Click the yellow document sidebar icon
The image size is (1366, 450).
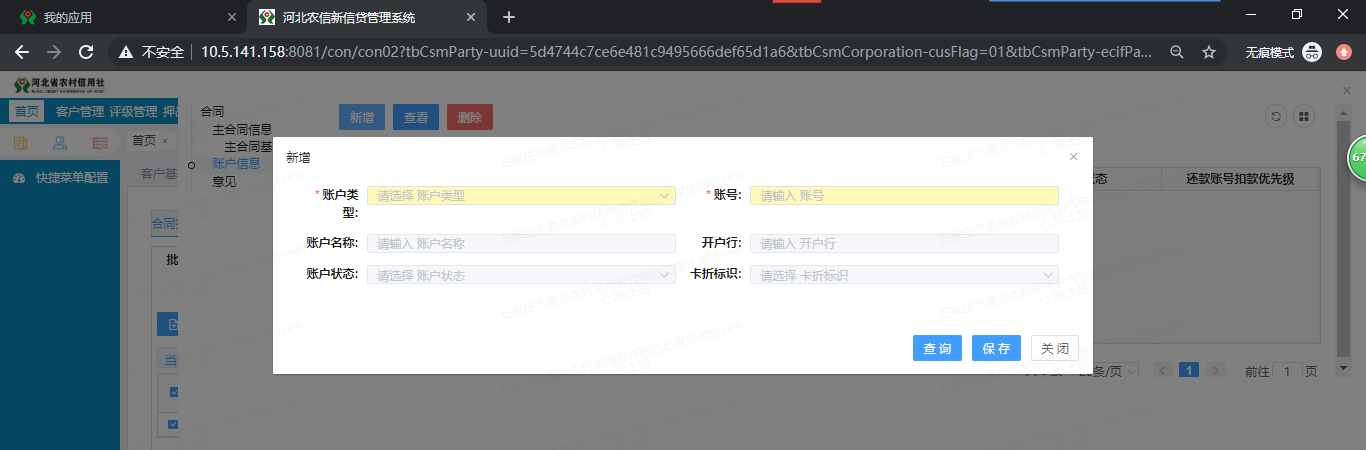tap(20, 143)
